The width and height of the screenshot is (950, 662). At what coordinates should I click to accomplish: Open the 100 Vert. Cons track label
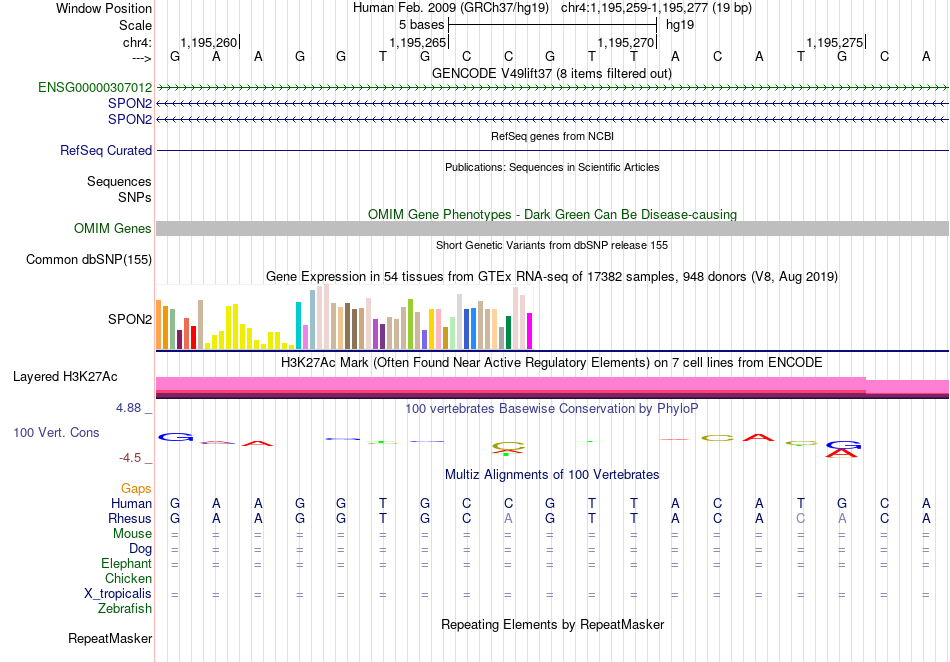tap(56, 432)
